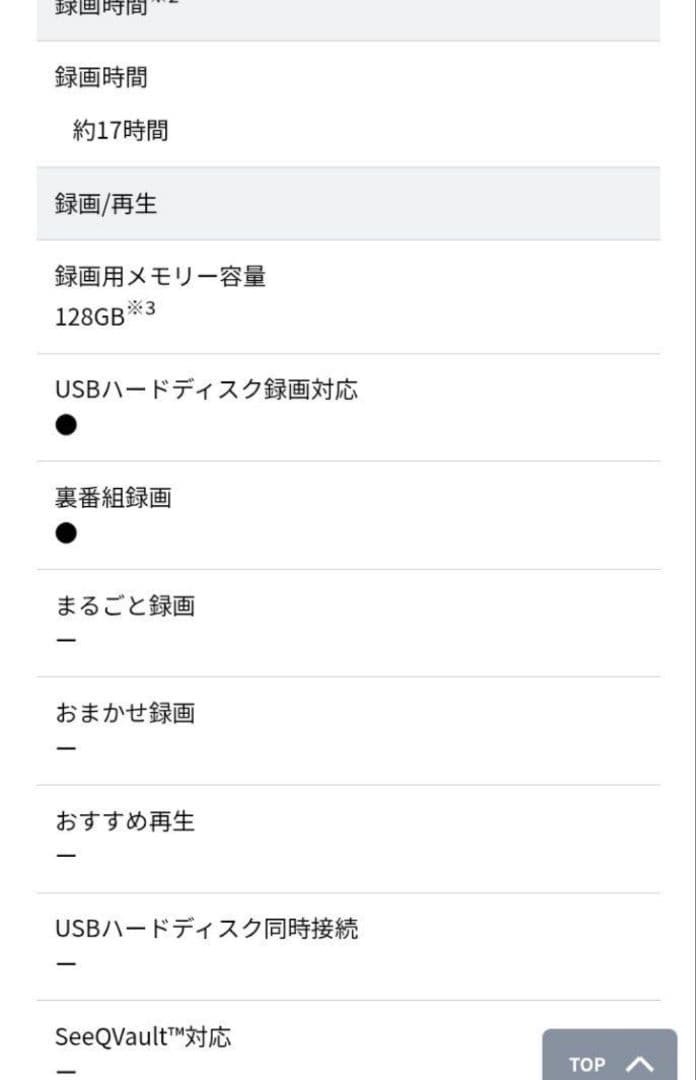The height and width of the screenshot is (1080, 696).
Task: Click the dash mark under まるごと録画
Action: click(x=65, y=641)
